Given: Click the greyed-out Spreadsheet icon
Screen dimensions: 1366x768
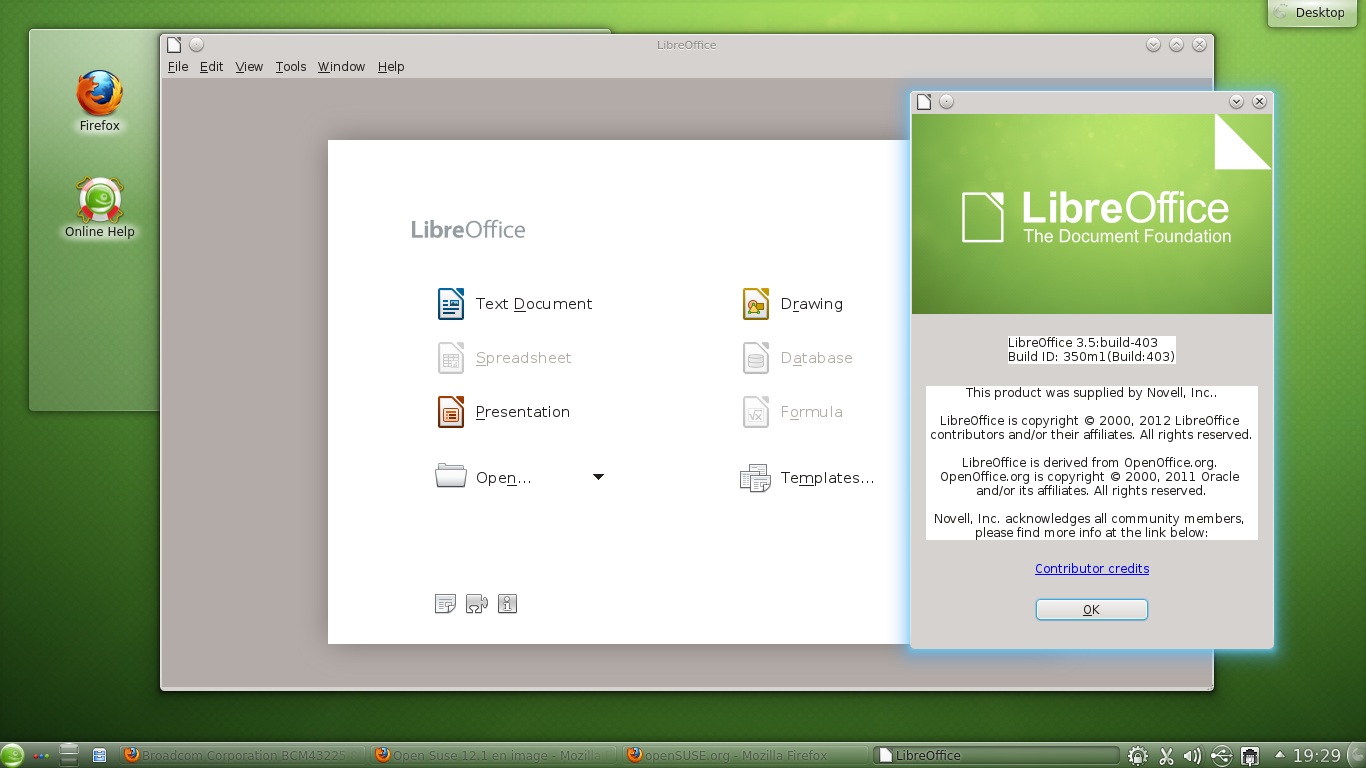Looking at the screenshot, I should [451, 358].
